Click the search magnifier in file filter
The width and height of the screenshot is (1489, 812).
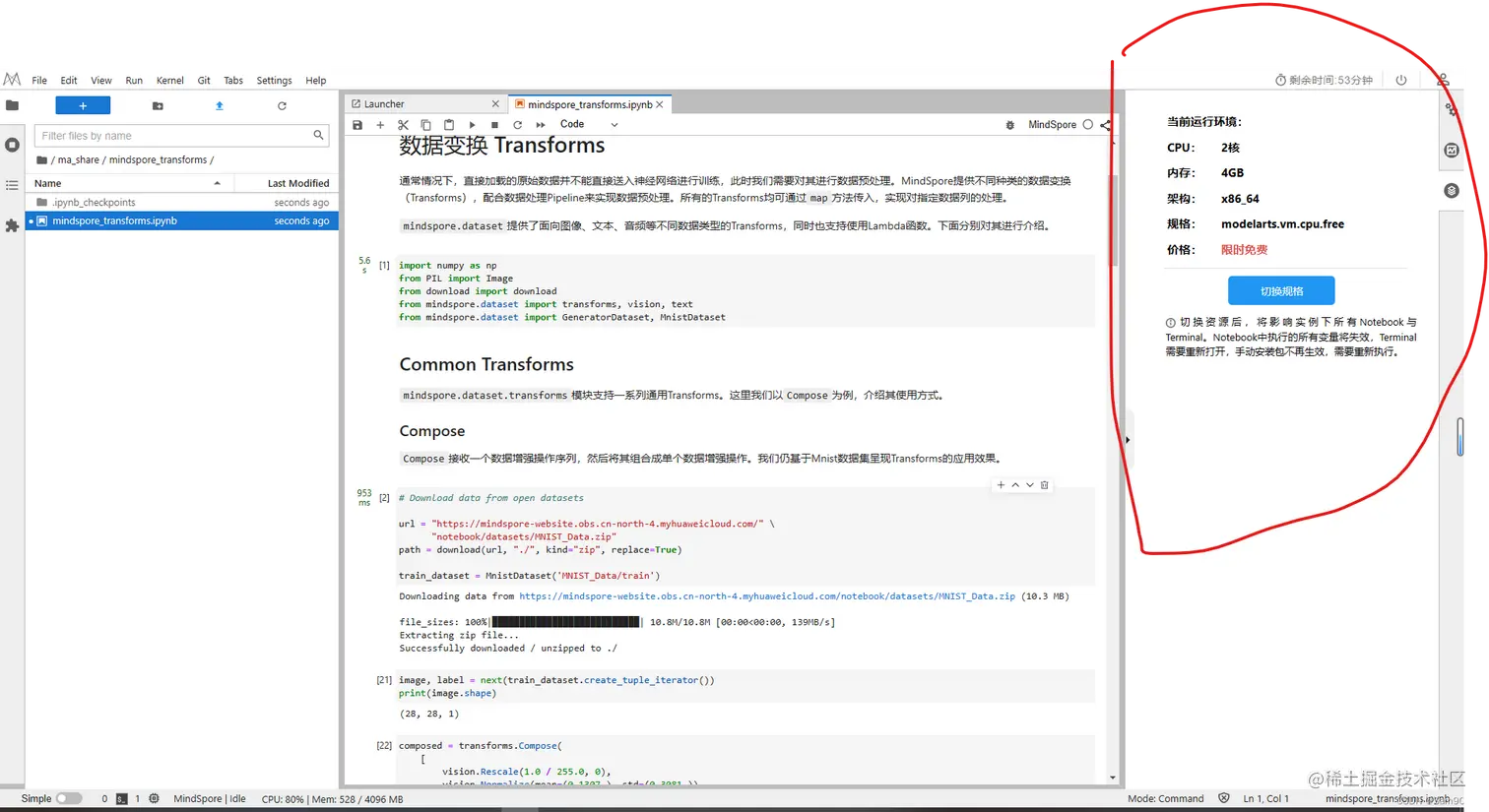pos(318,135)
